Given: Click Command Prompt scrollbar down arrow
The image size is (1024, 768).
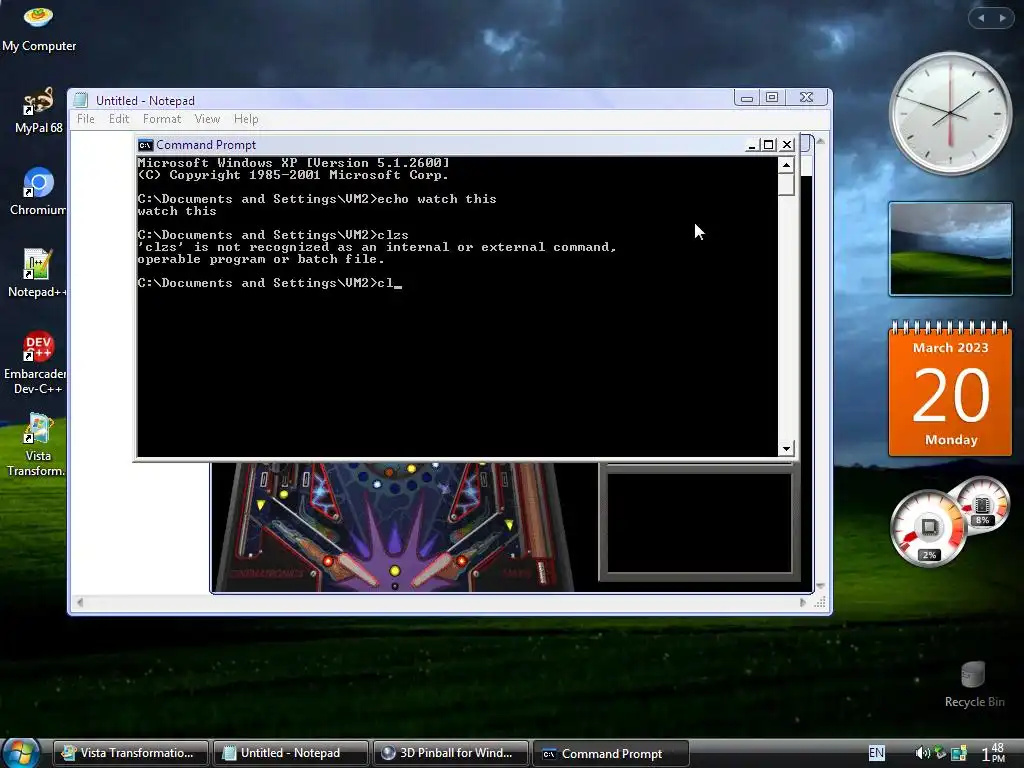Looking at the screenshot, I should coord(786,448).
